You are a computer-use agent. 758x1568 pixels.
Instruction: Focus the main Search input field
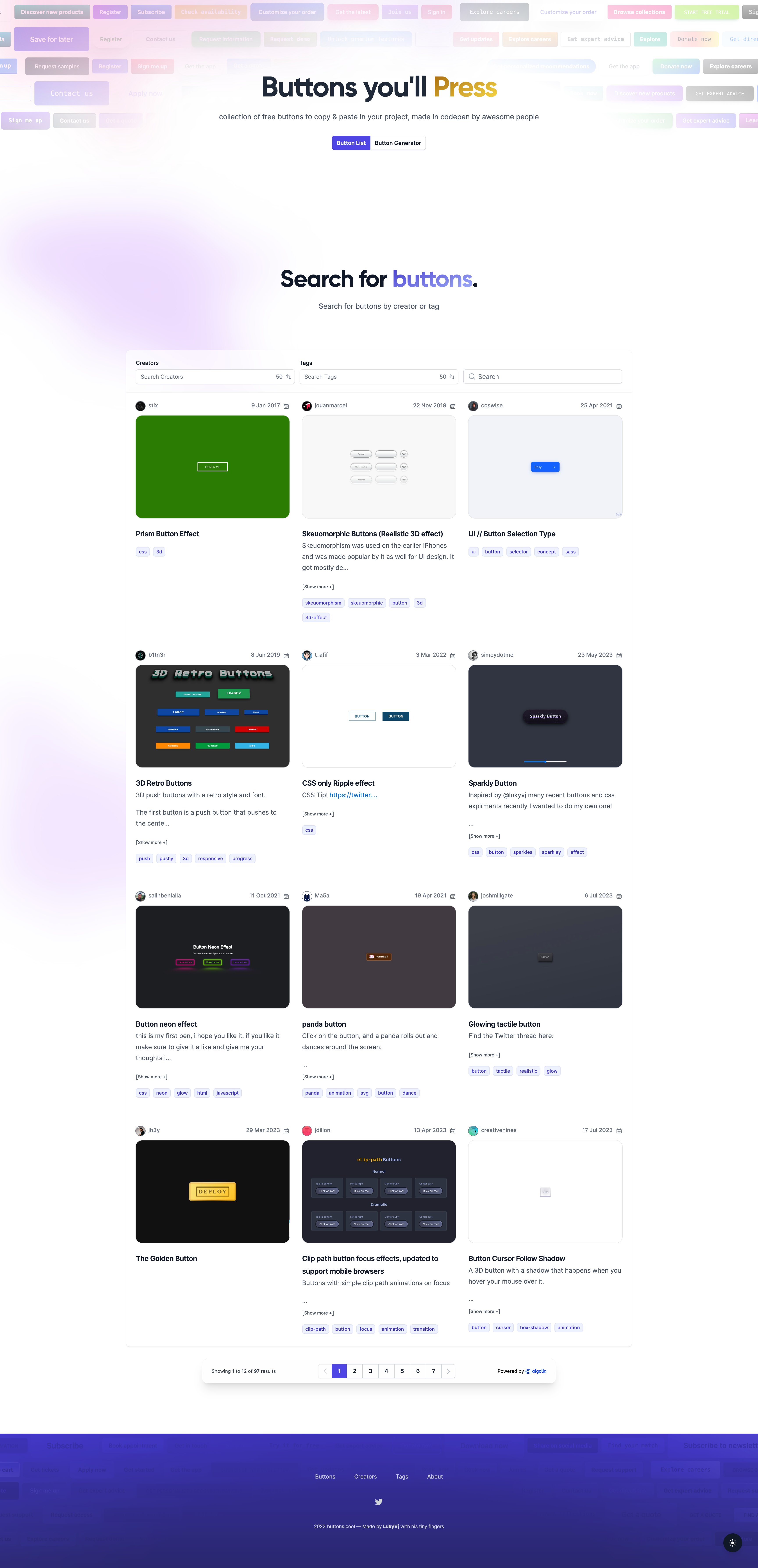tap(542, 377)
